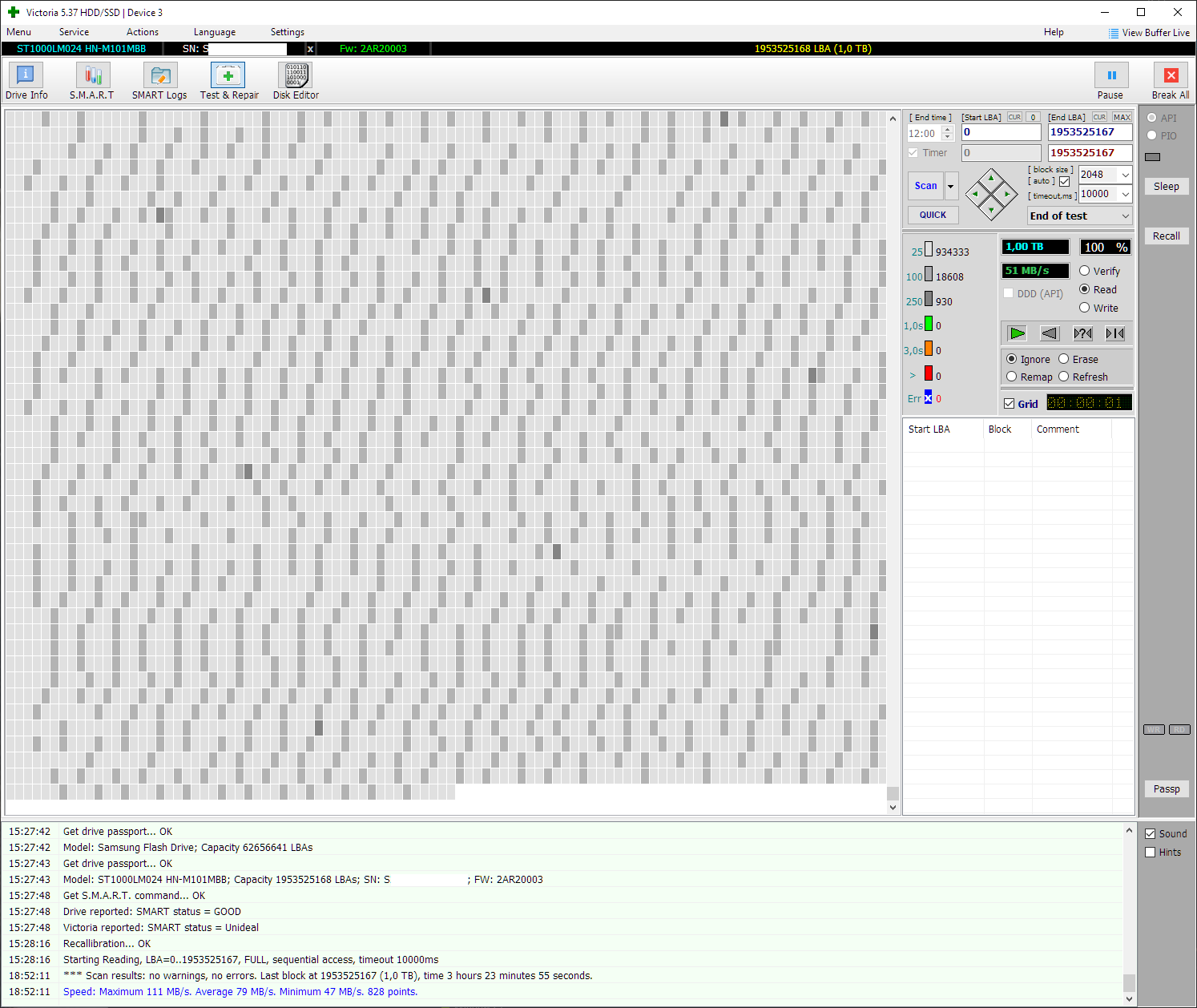
Task: Open the Actions menu
Action: [143, 32]
